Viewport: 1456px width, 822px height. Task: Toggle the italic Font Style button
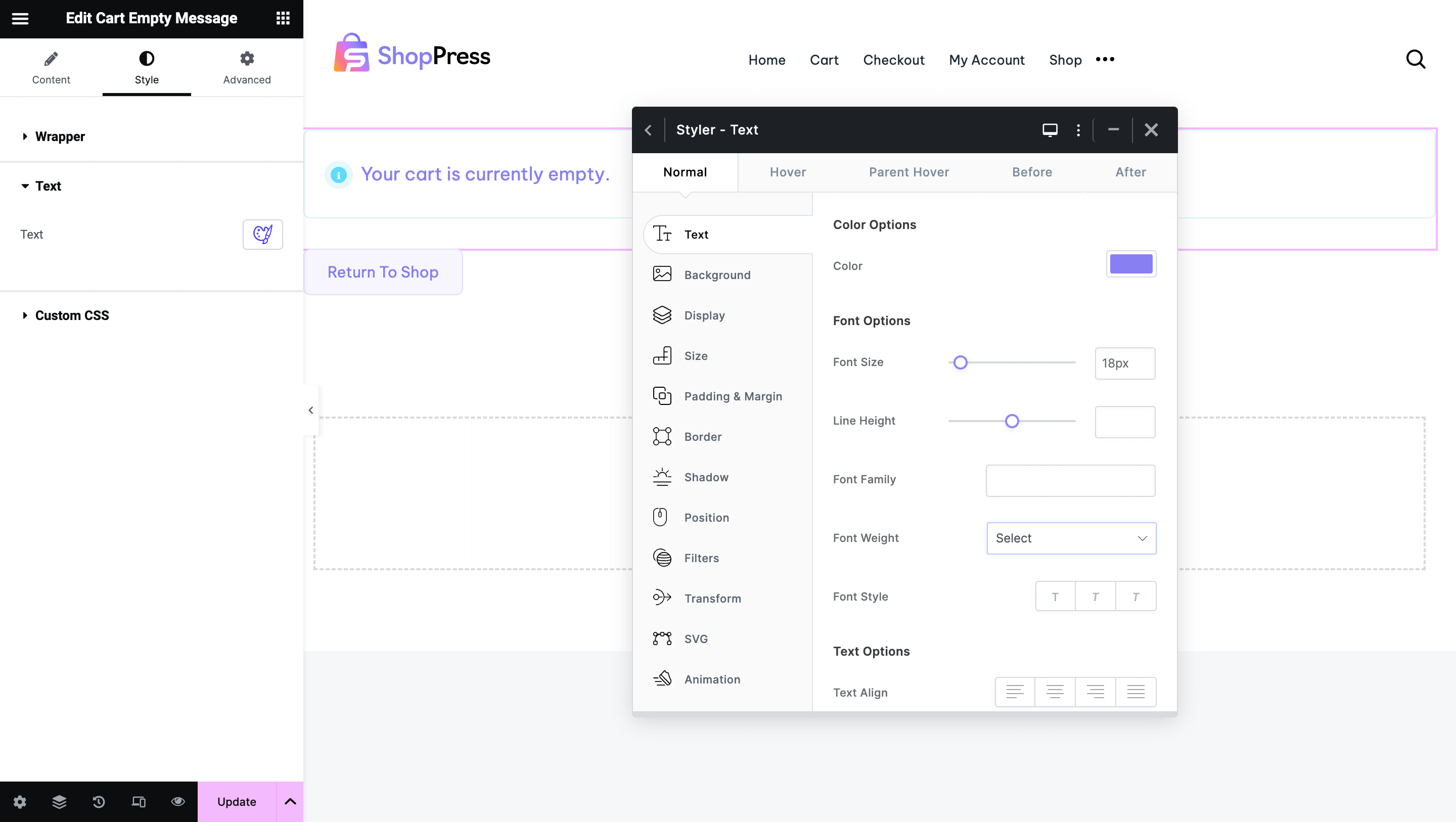[1095, 597]
